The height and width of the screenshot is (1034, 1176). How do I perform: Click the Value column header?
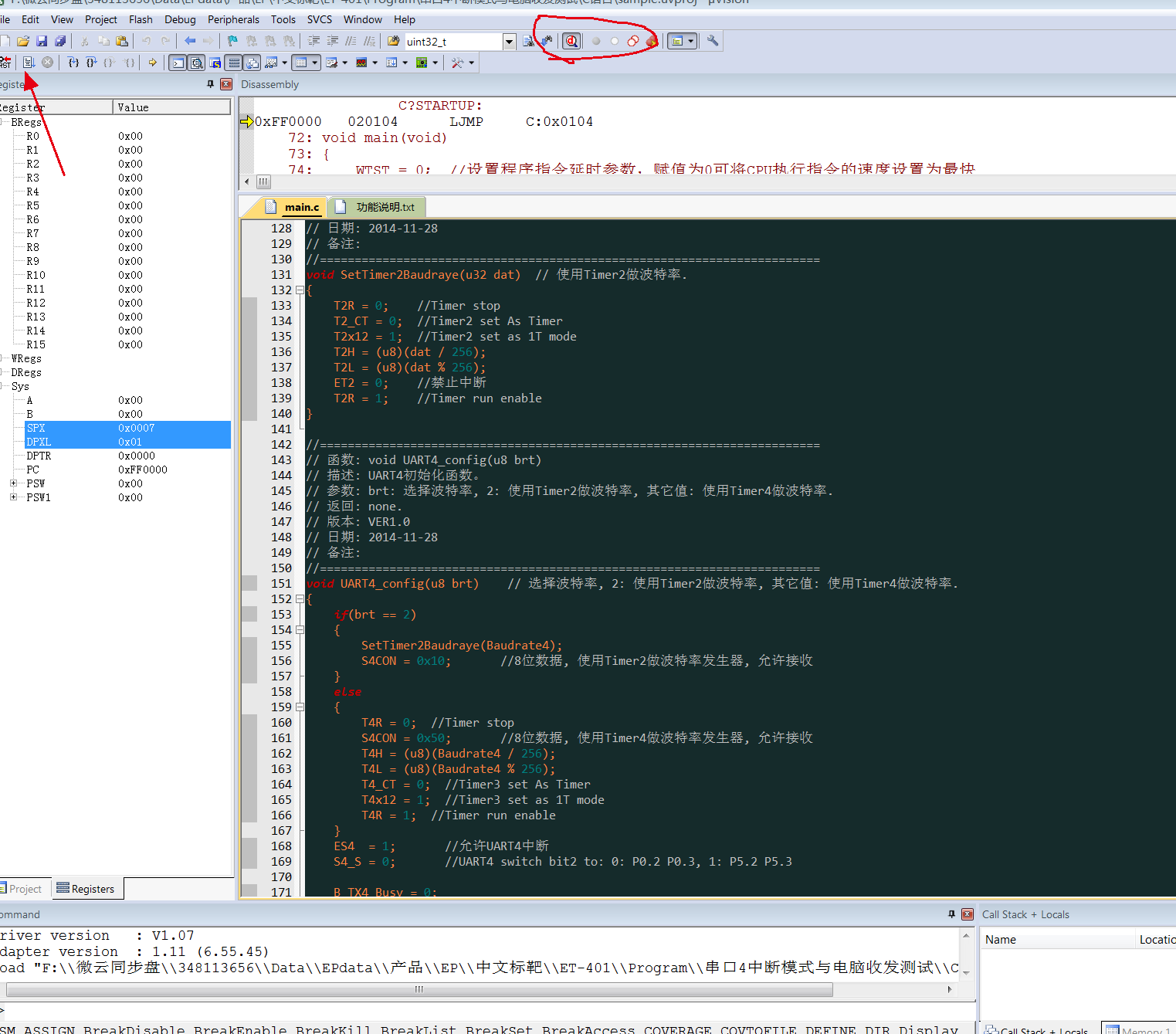click(171, 107)
